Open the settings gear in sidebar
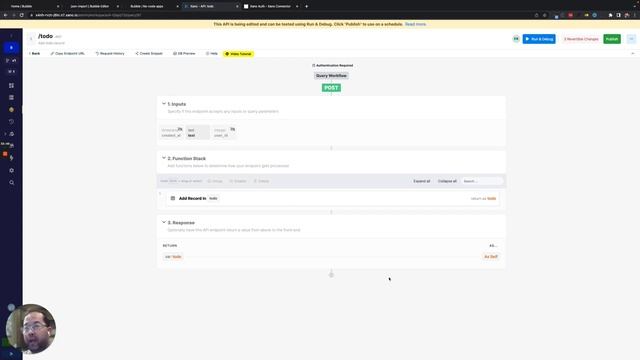The image size is (640, 360). click(x=11, y=171)
